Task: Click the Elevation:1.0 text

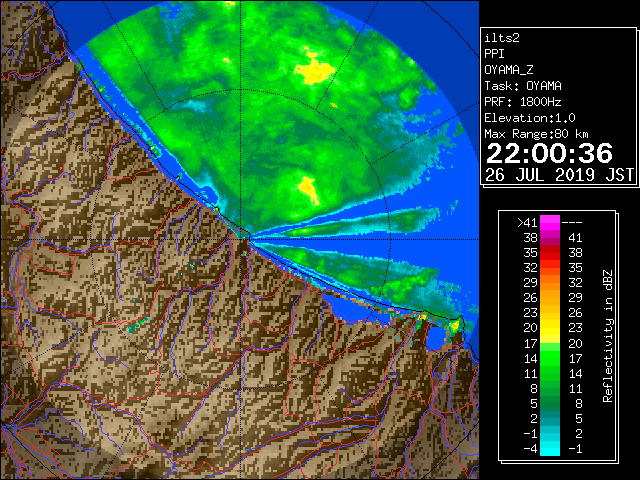Action: (530, 118)
